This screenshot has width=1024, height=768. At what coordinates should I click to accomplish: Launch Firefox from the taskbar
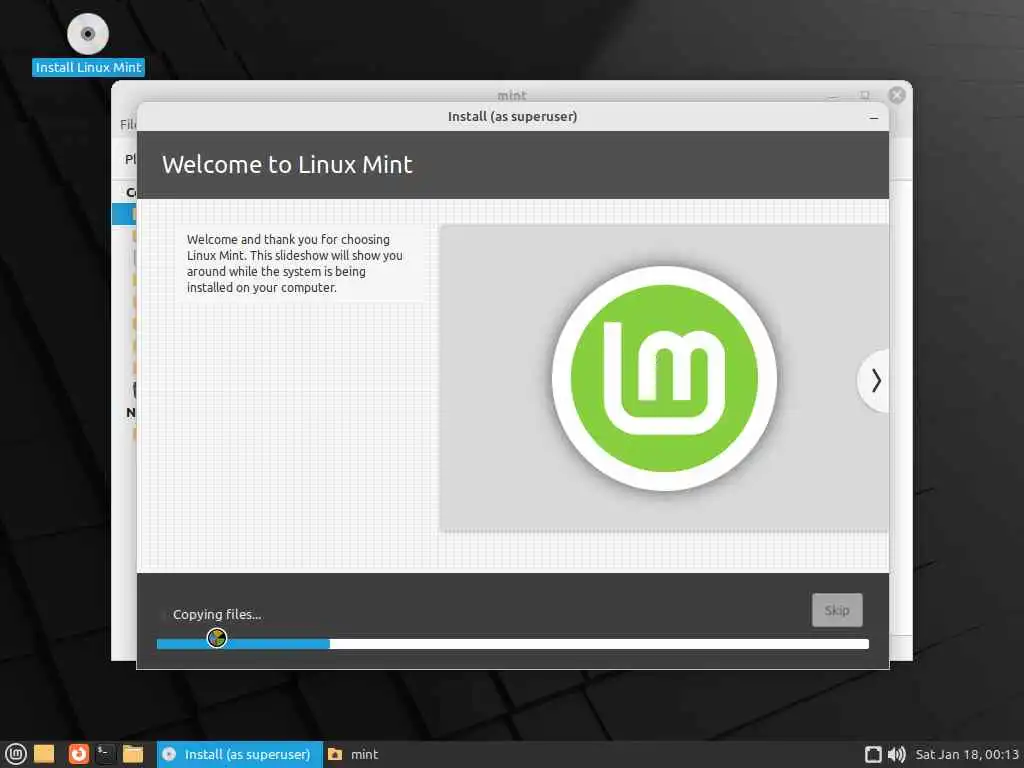78,754
